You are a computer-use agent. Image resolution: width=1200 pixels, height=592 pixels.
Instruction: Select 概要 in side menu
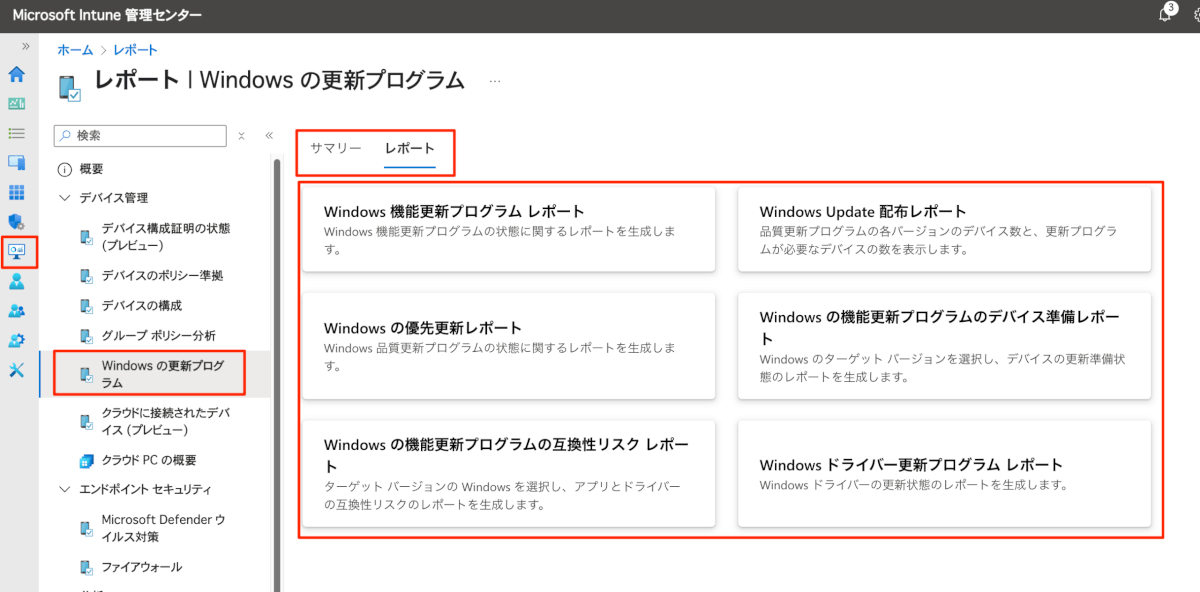tap(91, 170)
